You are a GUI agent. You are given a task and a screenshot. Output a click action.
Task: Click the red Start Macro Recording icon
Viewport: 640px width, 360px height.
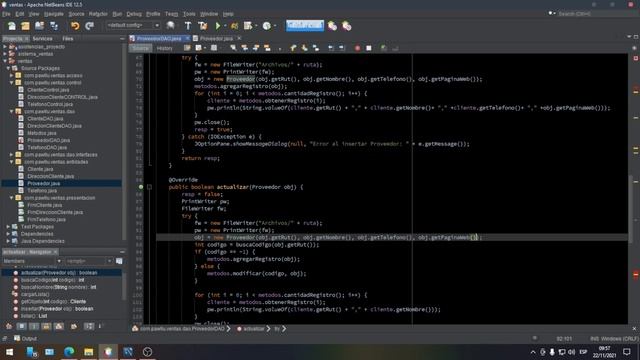[x=358, y=48]
